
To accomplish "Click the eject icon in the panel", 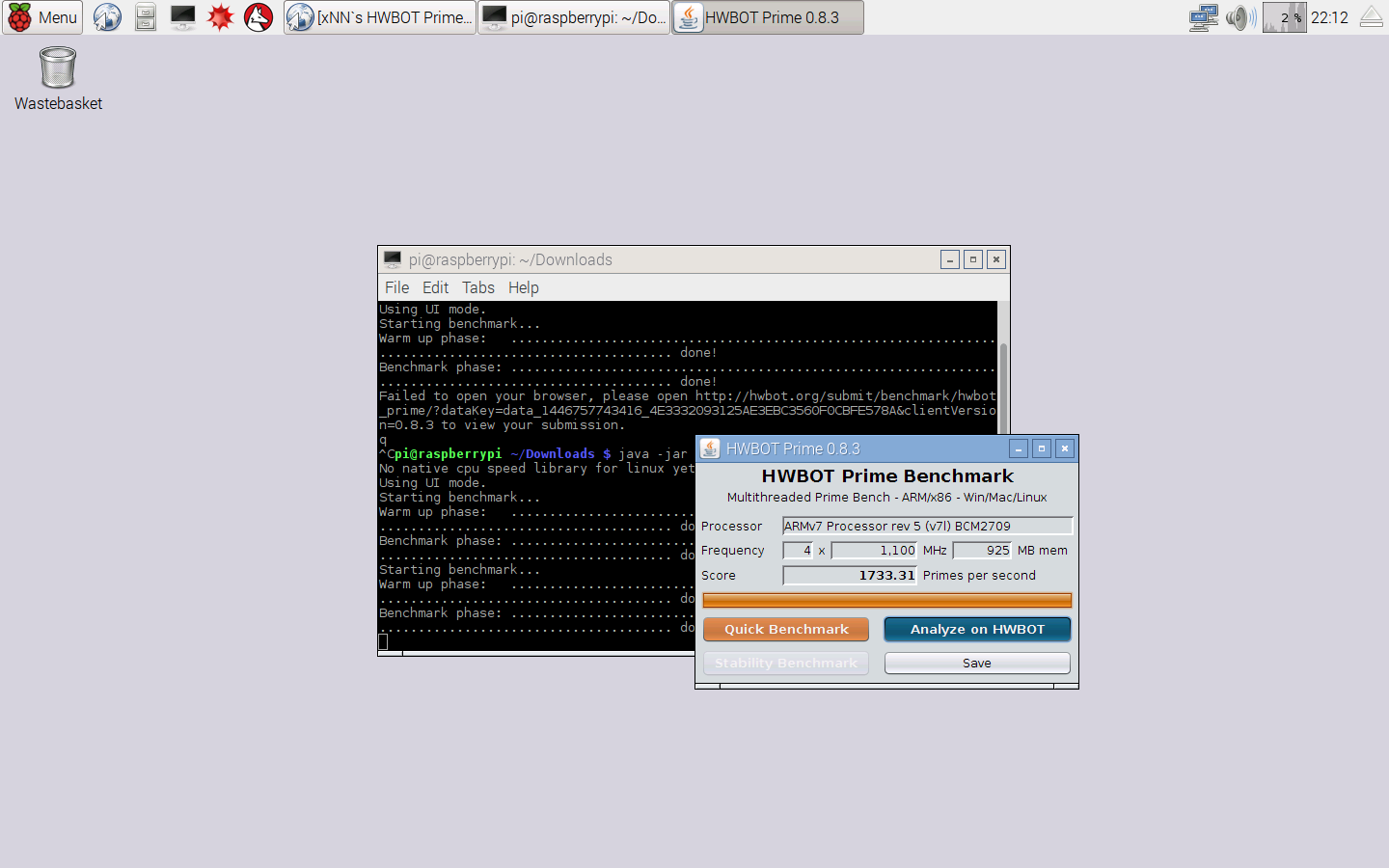I will (x=1371, y=17).
